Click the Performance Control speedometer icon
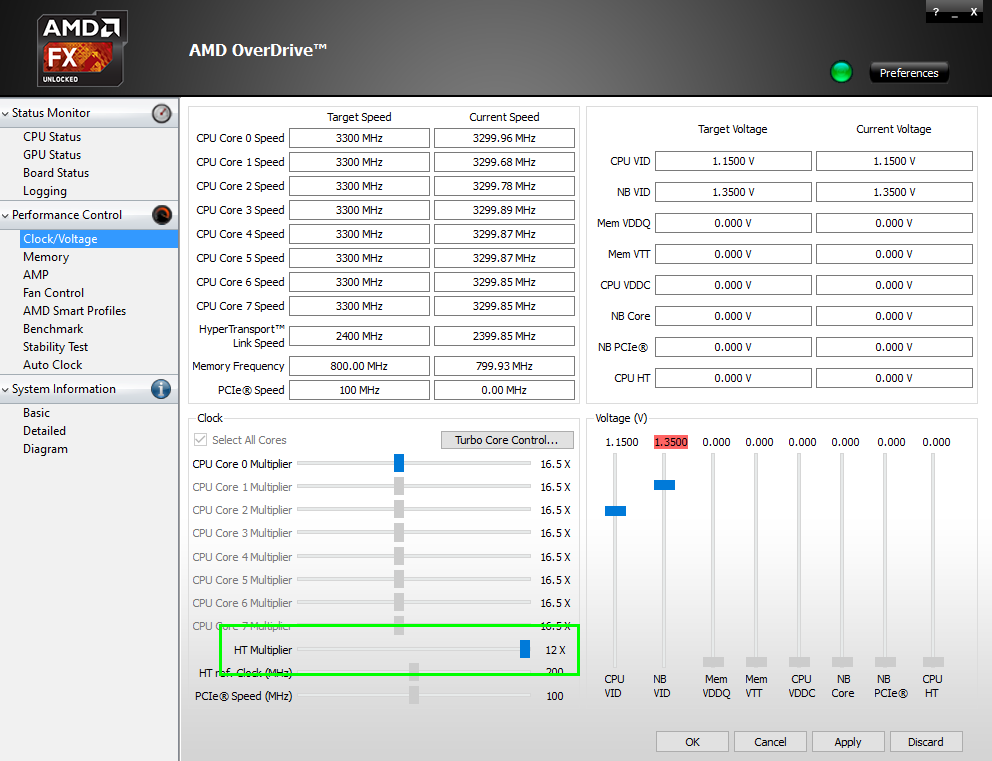The image size is (992, 761). click(161, 215)
